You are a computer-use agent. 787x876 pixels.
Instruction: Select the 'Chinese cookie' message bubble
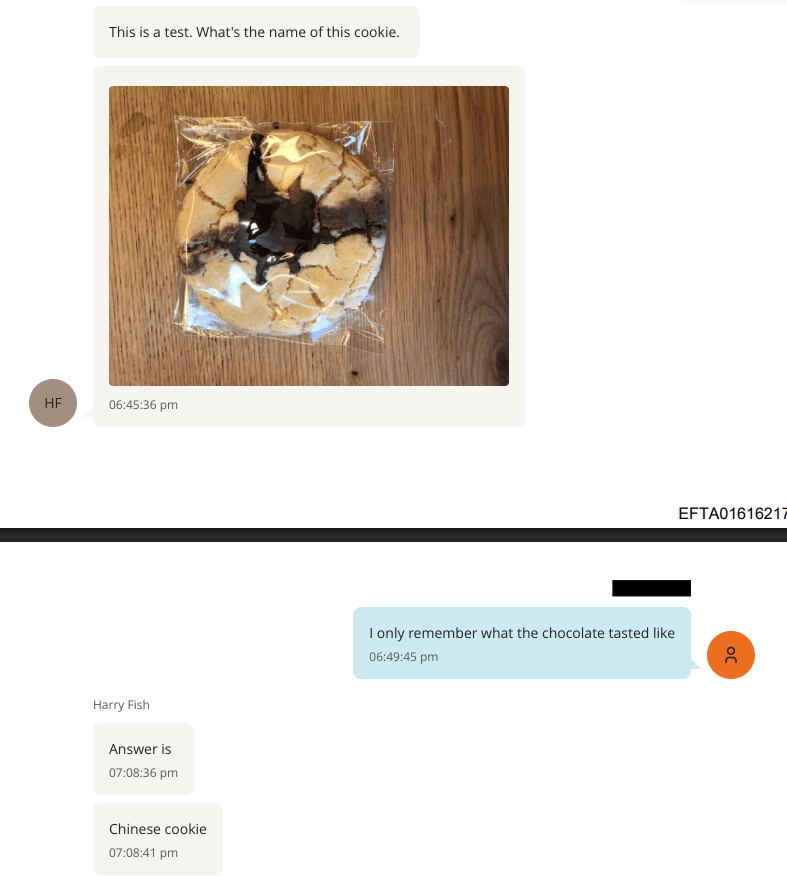point(158,839)
